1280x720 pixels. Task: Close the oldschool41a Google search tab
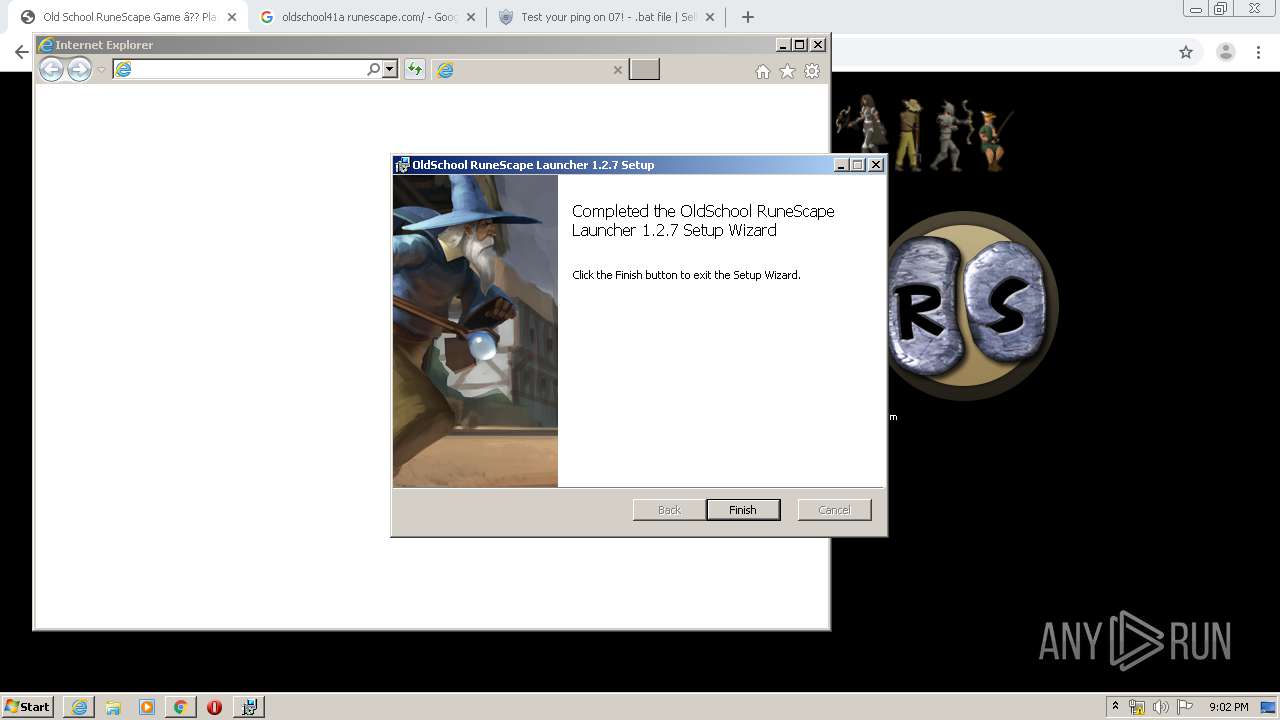pyautogui.click(x=471, y=17)
